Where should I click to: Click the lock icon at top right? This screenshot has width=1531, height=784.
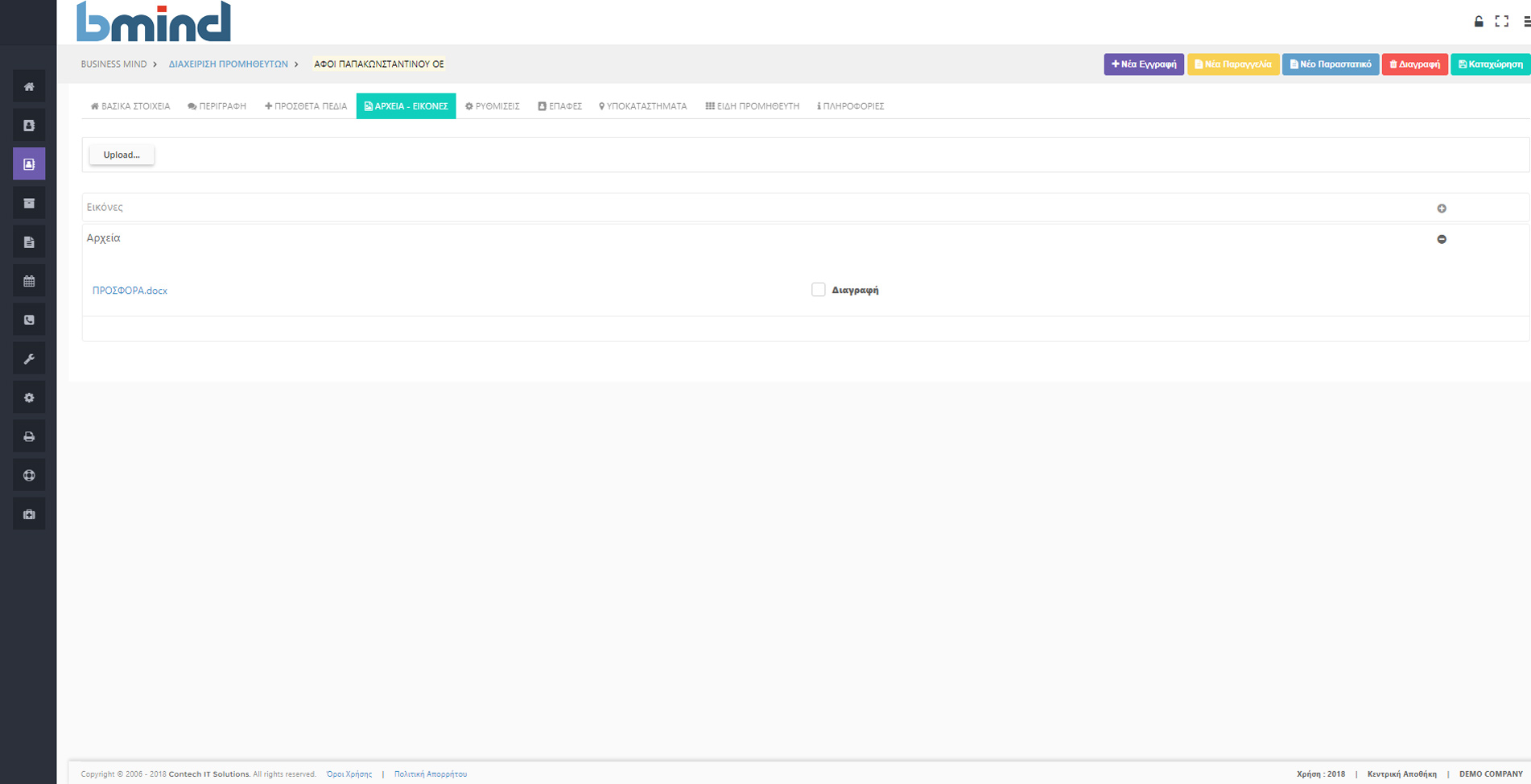tap(1479, 22)
